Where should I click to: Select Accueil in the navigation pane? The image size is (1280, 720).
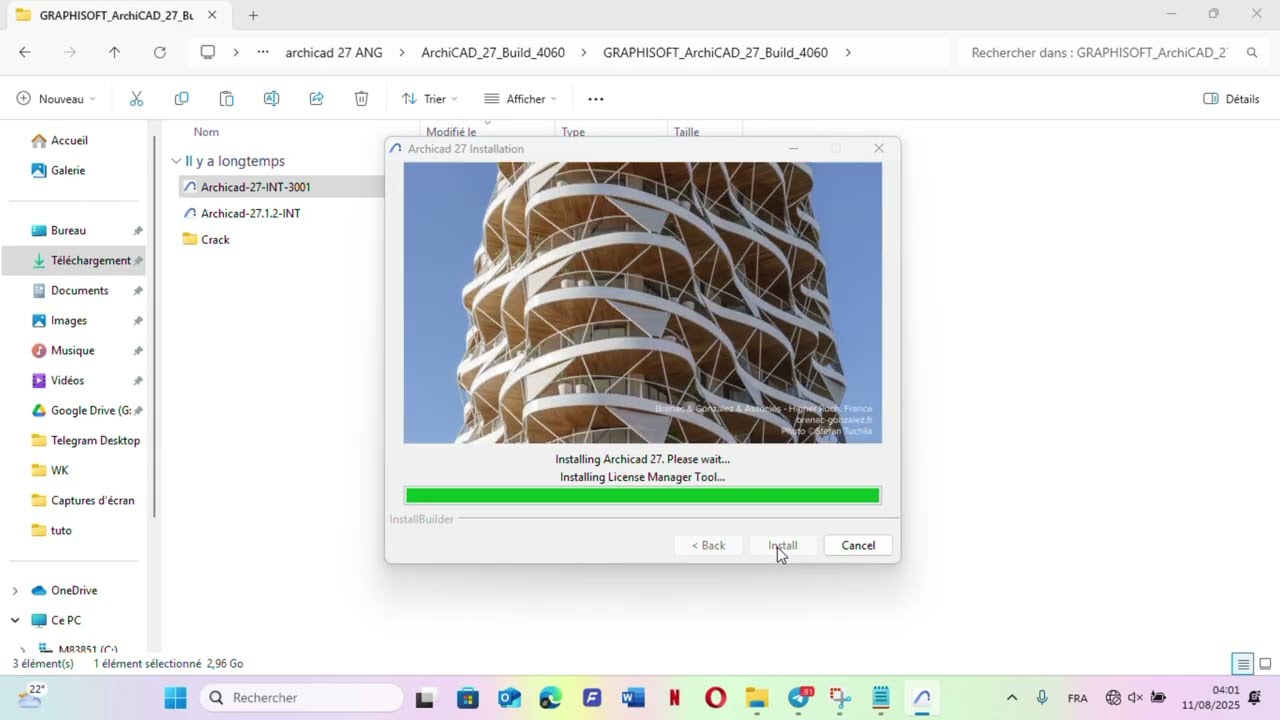[x=69, y=140]
